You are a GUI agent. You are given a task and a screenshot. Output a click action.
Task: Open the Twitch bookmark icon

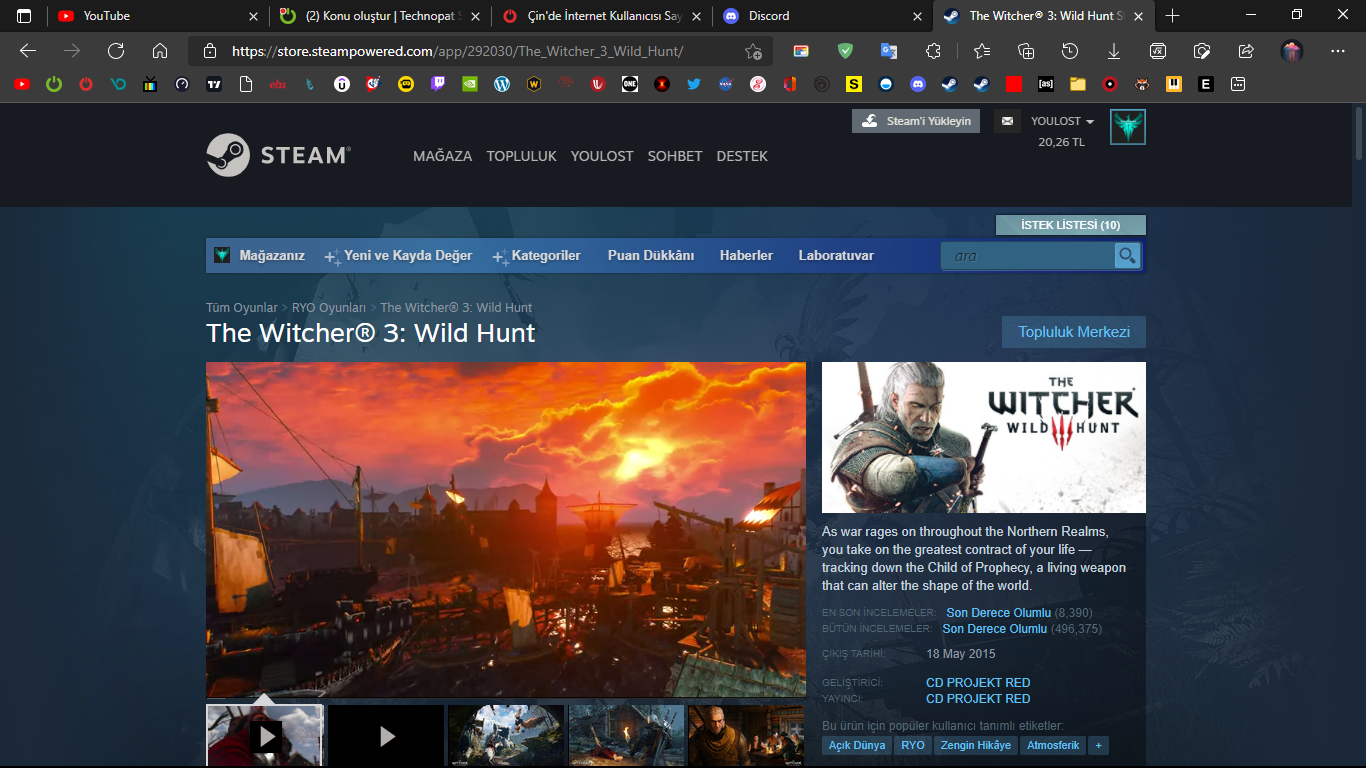click(438, 85)
